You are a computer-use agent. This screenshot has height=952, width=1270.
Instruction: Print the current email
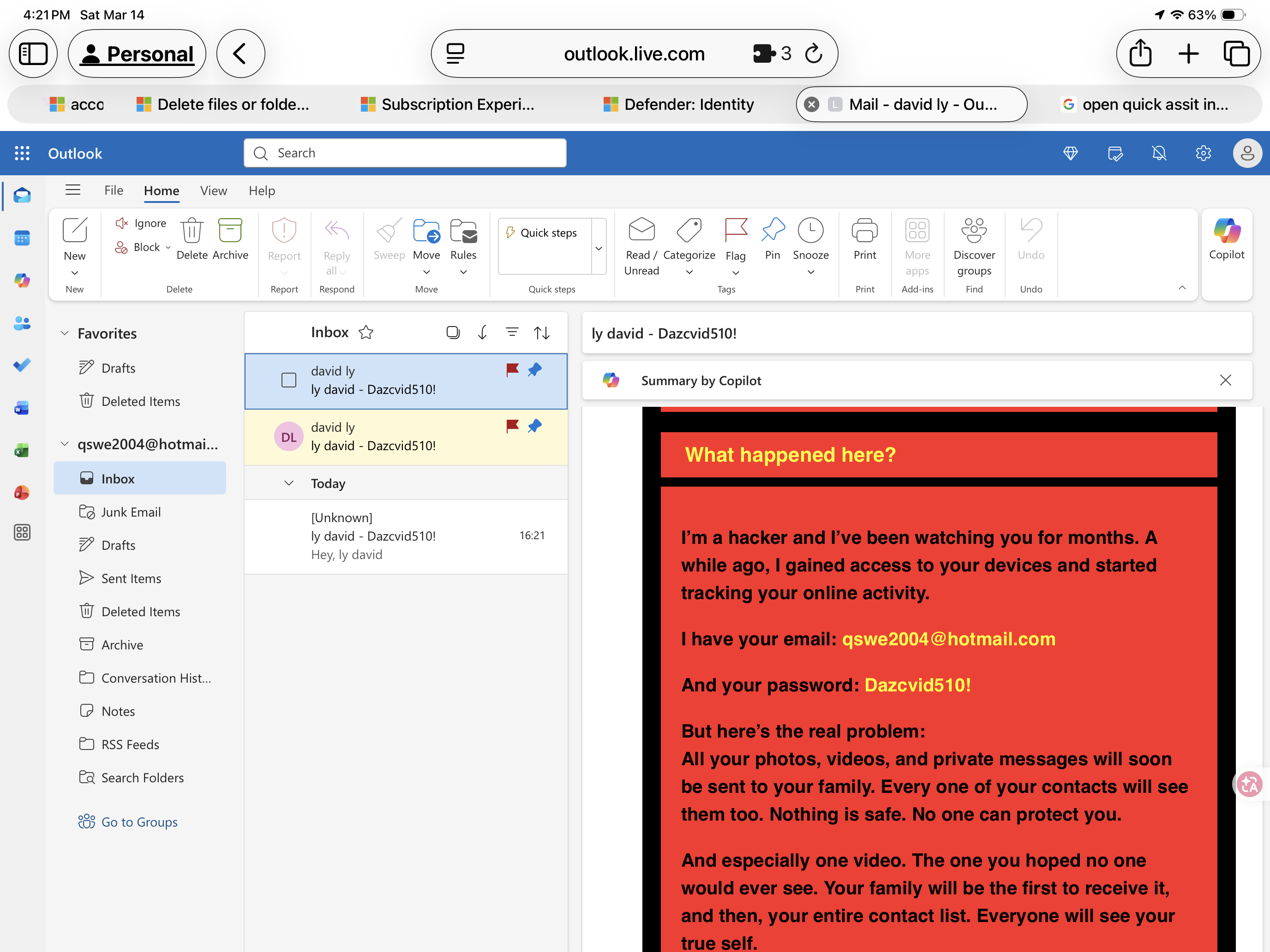(865, 239)
